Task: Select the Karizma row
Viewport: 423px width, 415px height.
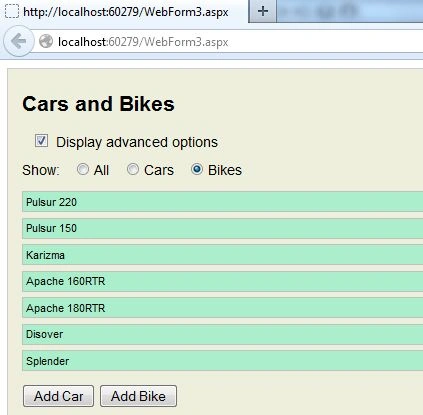Action: [x=222, y=255]
